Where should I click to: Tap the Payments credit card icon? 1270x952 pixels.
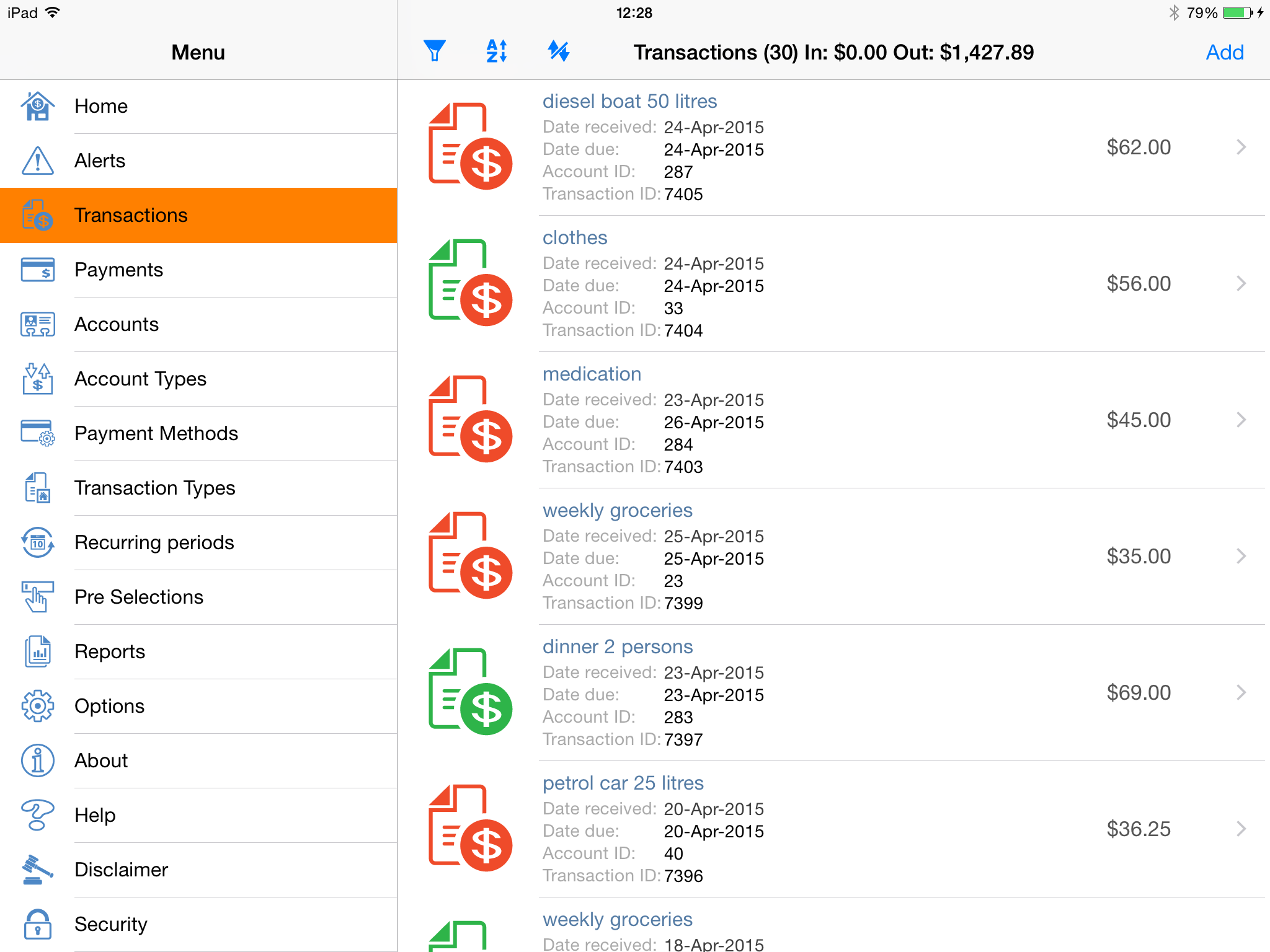tap(37, 270)
